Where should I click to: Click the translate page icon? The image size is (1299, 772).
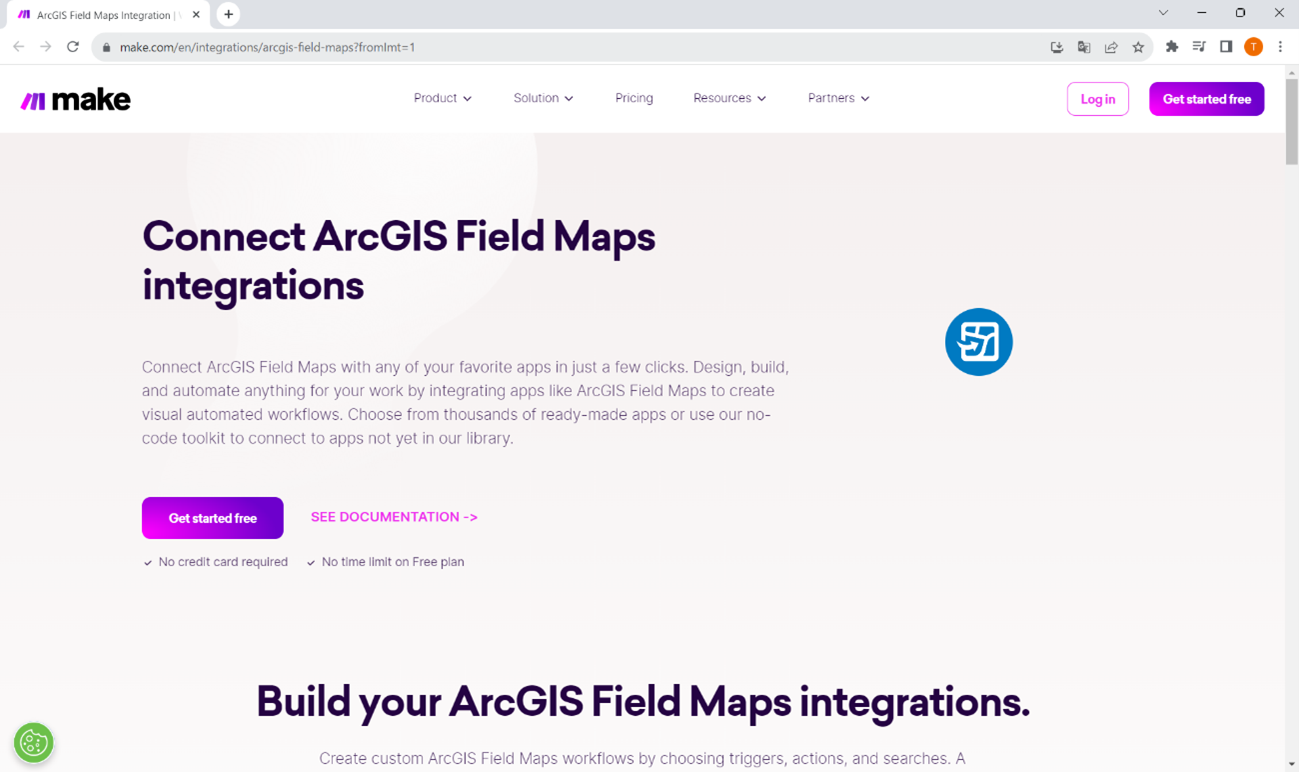coord(1084,47)
